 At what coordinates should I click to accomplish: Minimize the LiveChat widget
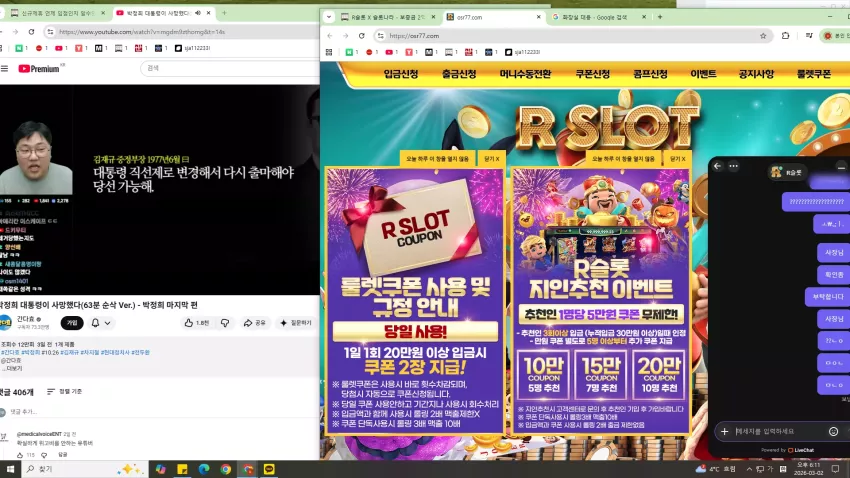(841, 167)
